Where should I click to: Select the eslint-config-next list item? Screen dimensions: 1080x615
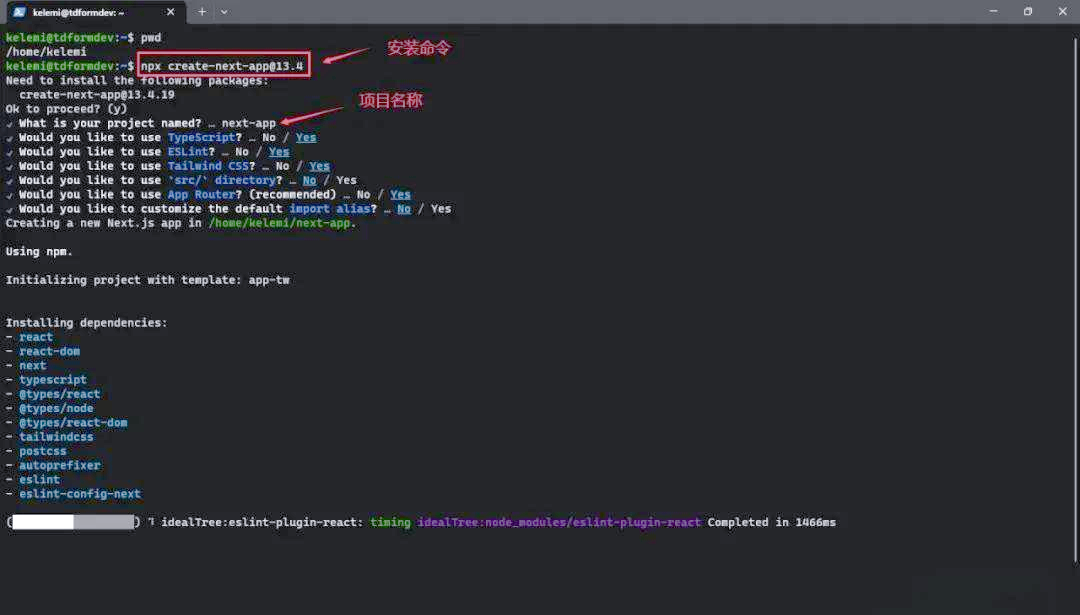(80, 493)
